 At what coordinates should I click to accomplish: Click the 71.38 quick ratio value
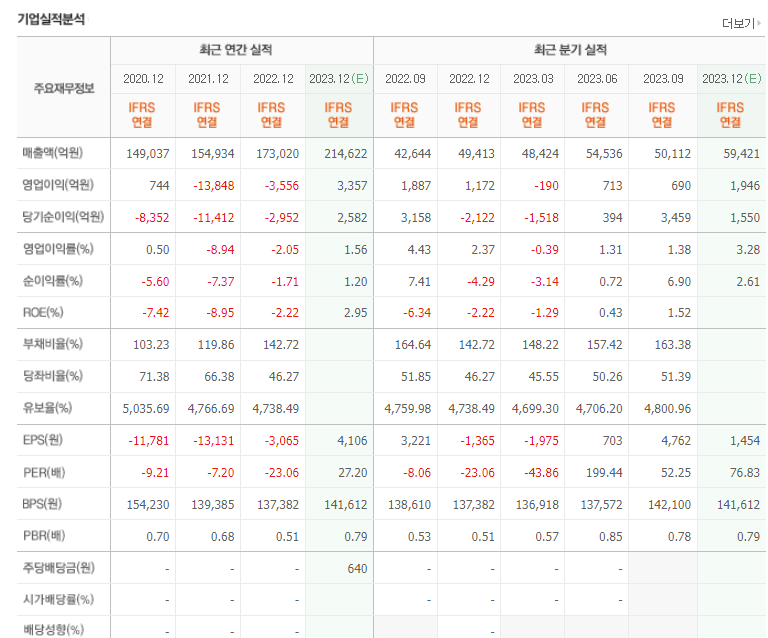(154, 377)
